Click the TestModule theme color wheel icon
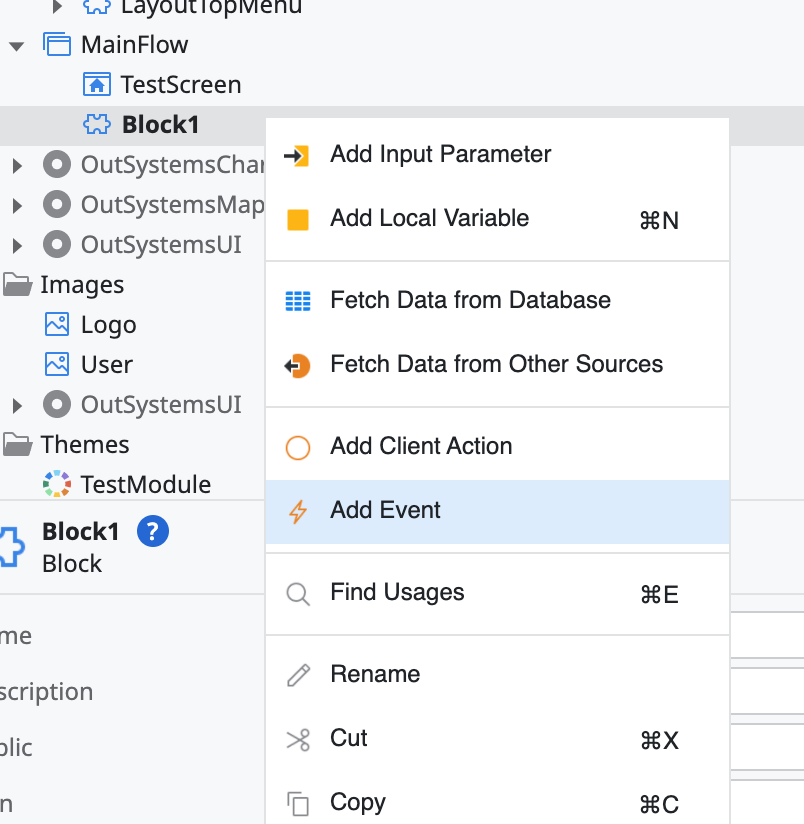Screen dimensions: 804x824 [x=57, y=484]
